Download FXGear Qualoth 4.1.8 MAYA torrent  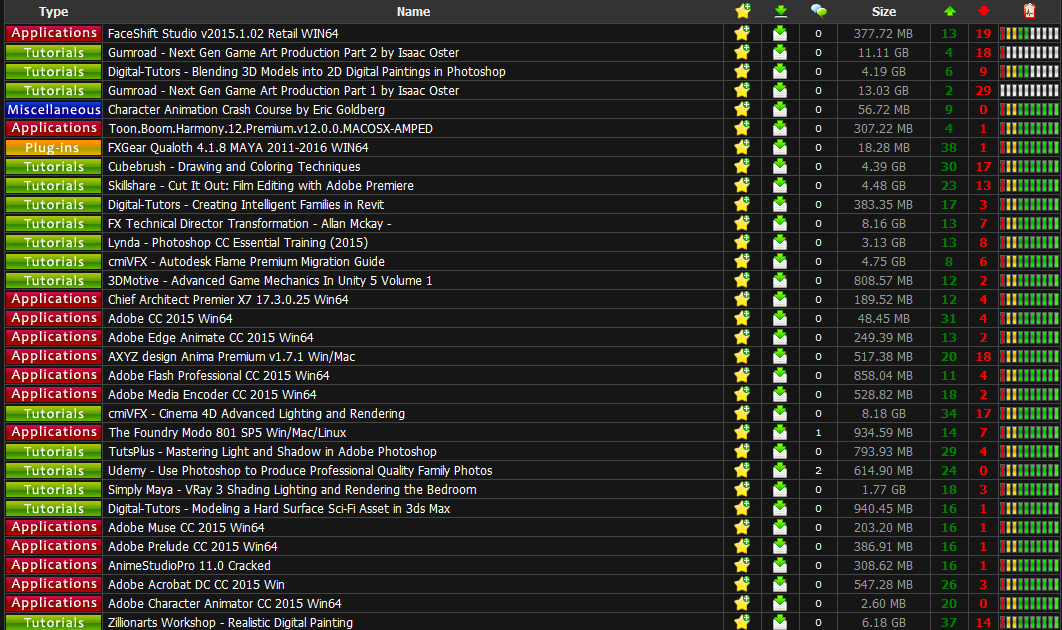(x=780, y=146)
